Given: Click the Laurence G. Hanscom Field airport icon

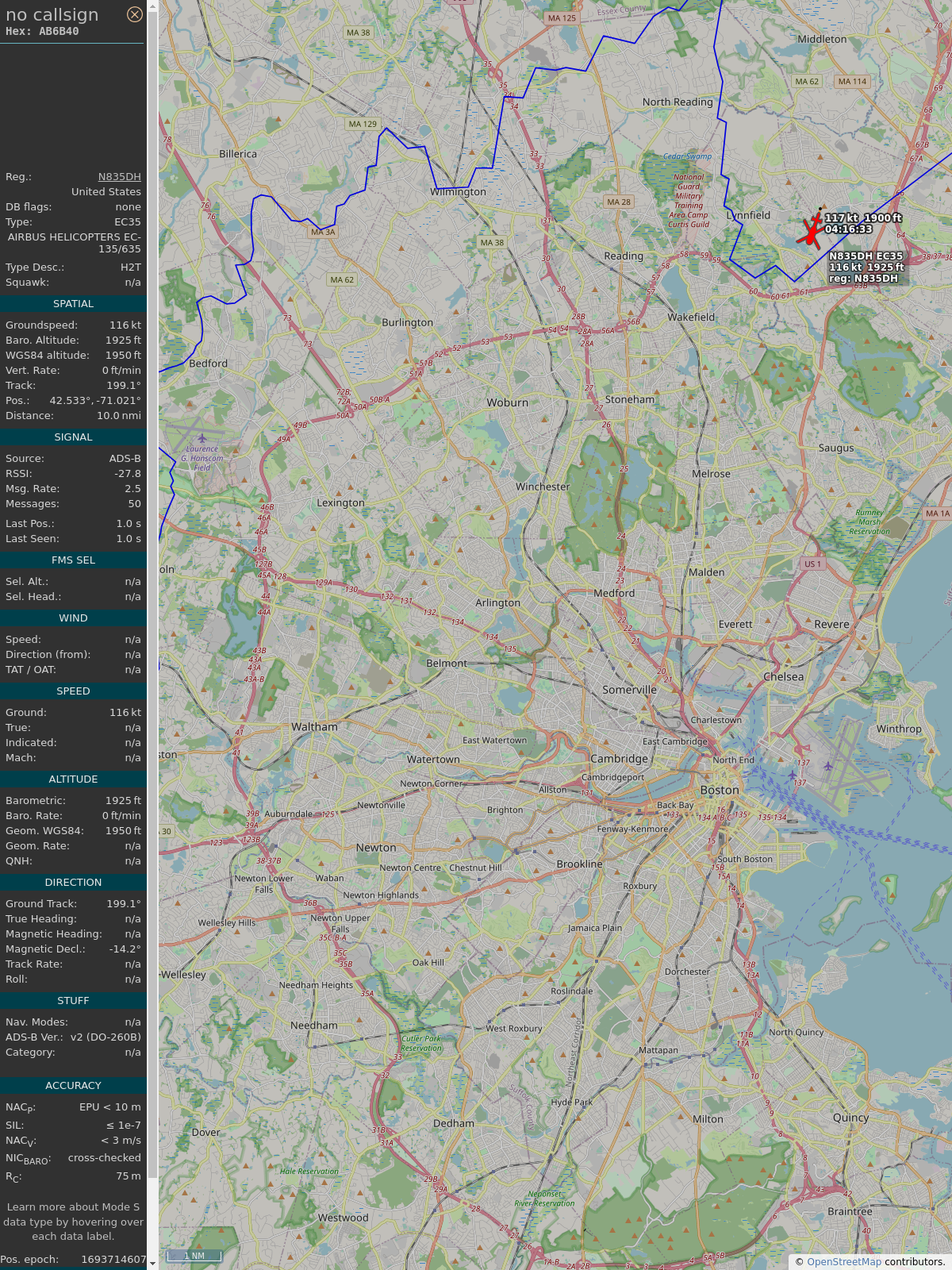Looking at the screenshot, I should (x=202, y=438).
